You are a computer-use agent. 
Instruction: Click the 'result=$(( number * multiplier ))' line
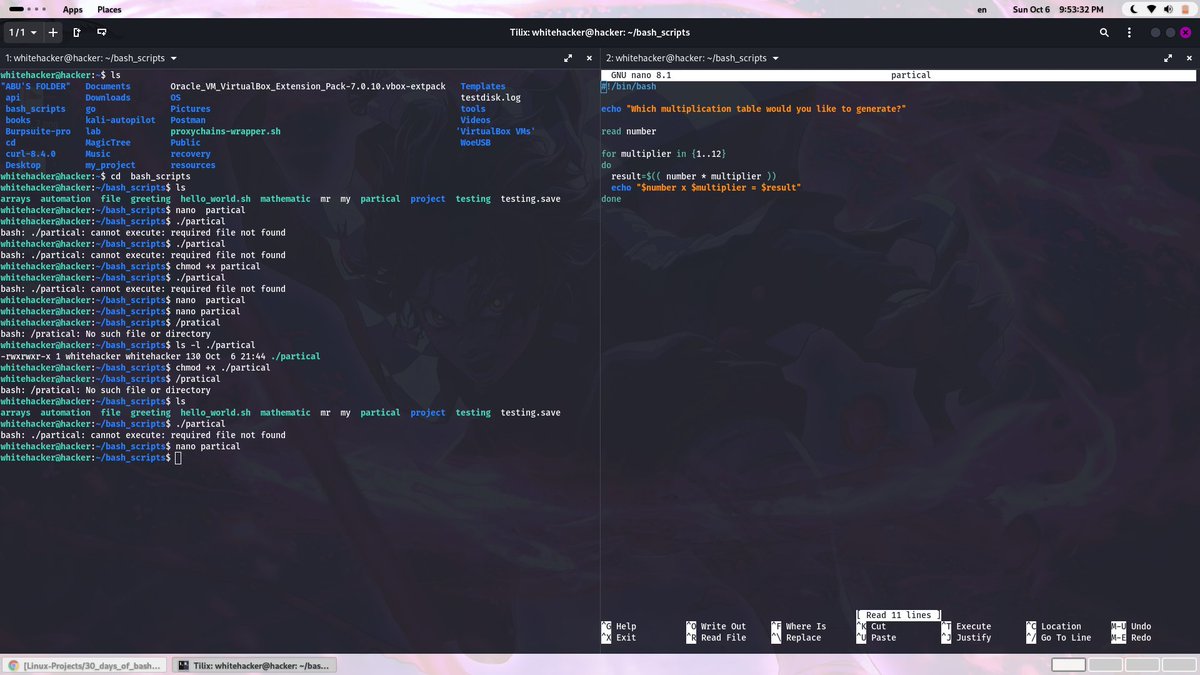pos(694,176)
